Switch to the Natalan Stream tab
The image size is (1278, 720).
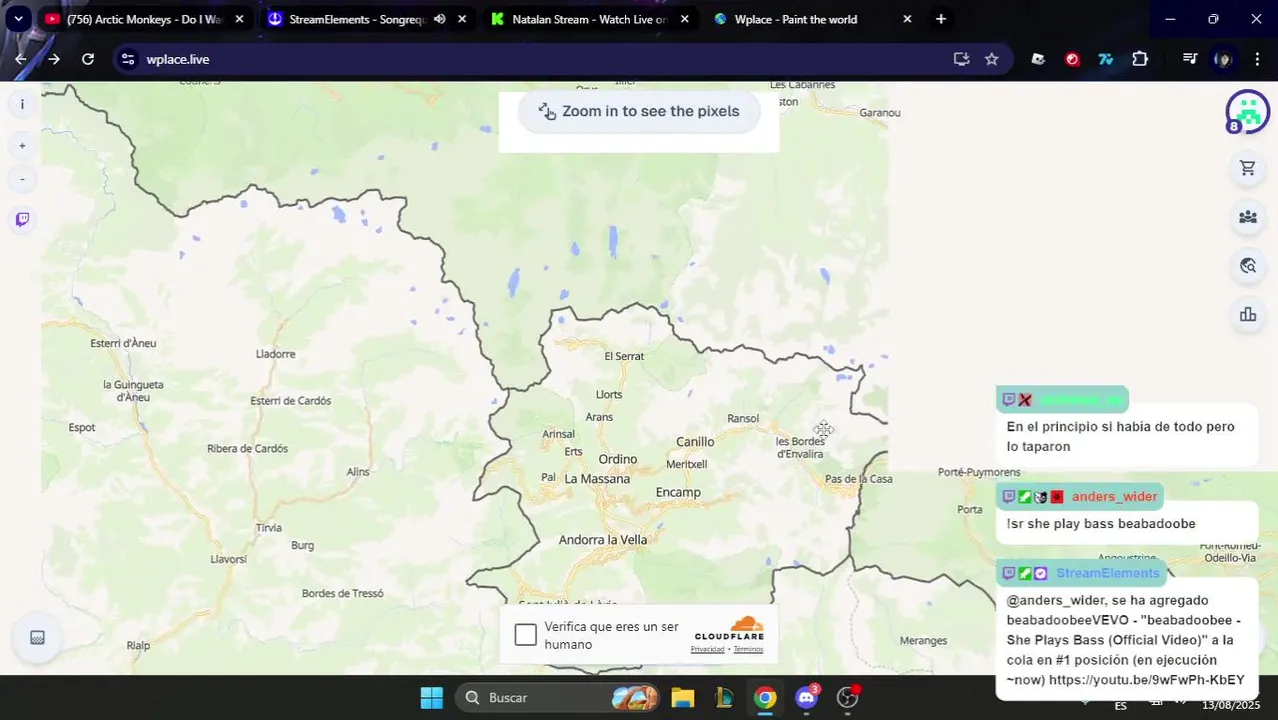point(588,19)
